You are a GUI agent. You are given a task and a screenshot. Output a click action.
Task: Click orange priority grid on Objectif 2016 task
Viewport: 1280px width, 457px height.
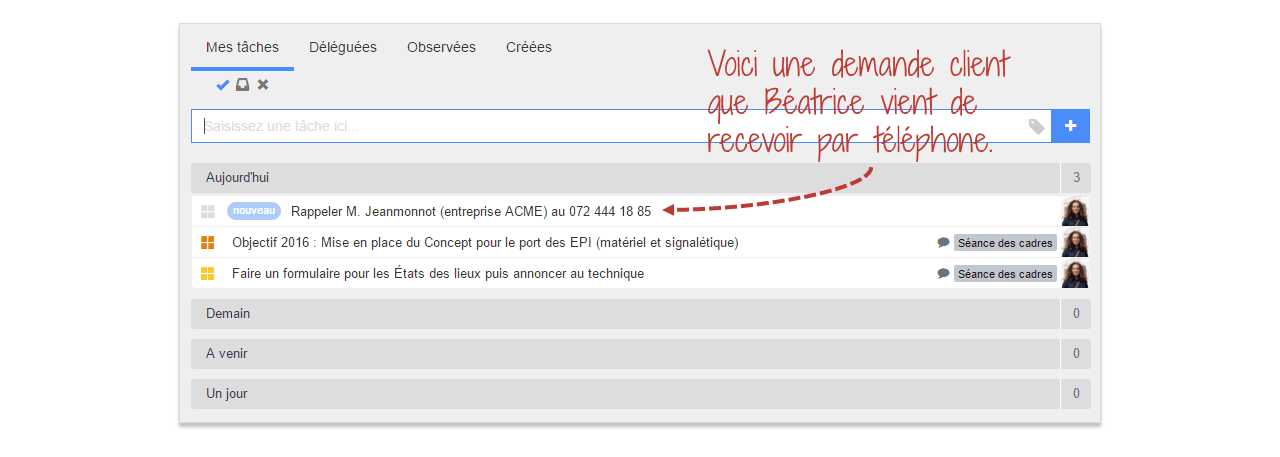[x=208, y=243]
